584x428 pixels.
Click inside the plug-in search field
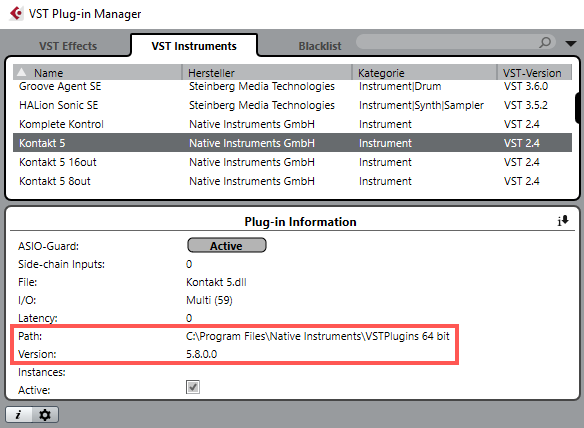click(447, 42)
